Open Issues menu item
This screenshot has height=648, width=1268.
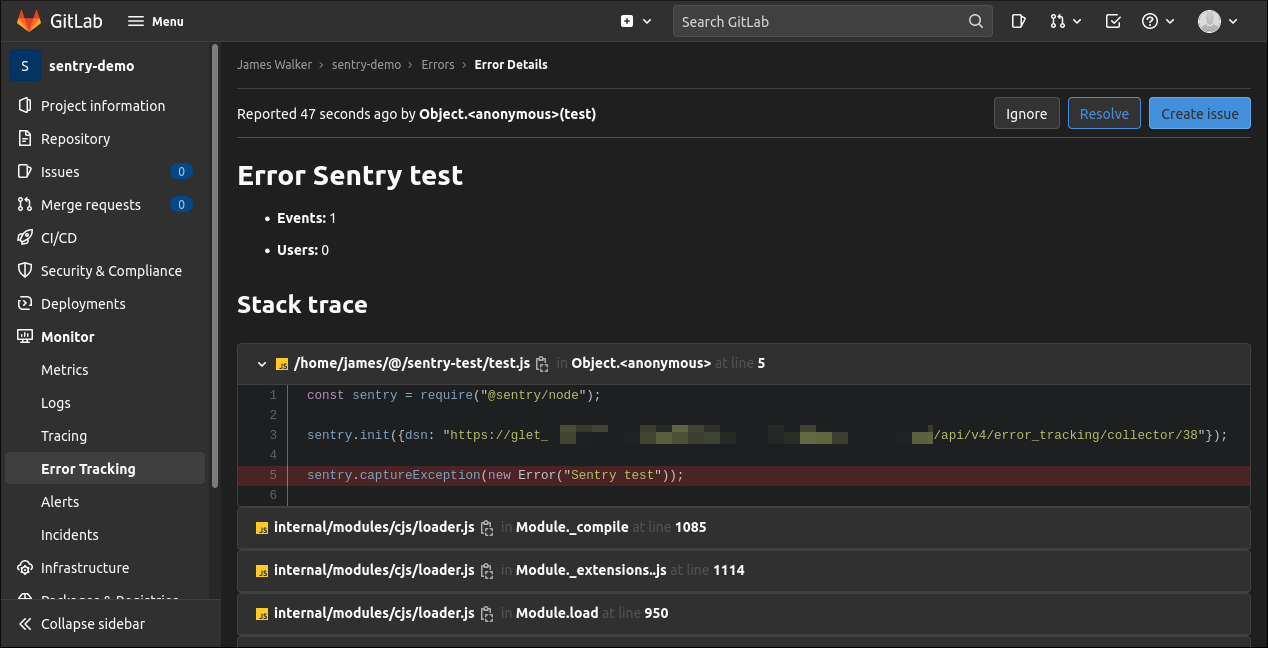click(105, 171)
